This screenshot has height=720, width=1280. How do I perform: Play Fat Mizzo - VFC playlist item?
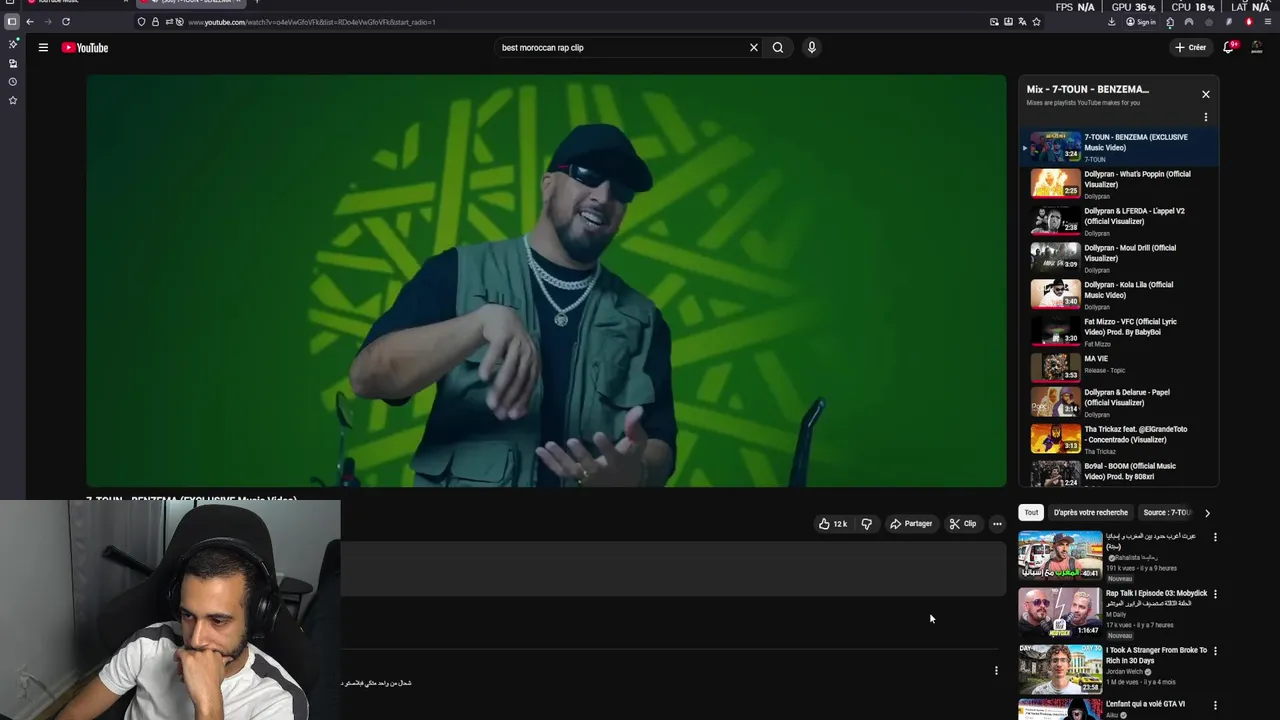pyautogui.click(x=1118, y=332)
